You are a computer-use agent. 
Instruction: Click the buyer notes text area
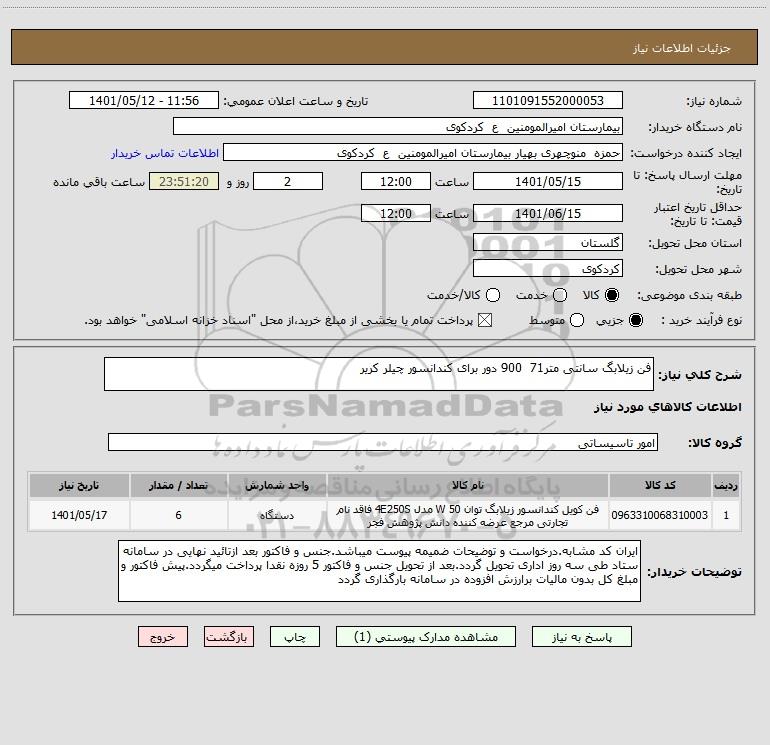click(x=379, y=571)
